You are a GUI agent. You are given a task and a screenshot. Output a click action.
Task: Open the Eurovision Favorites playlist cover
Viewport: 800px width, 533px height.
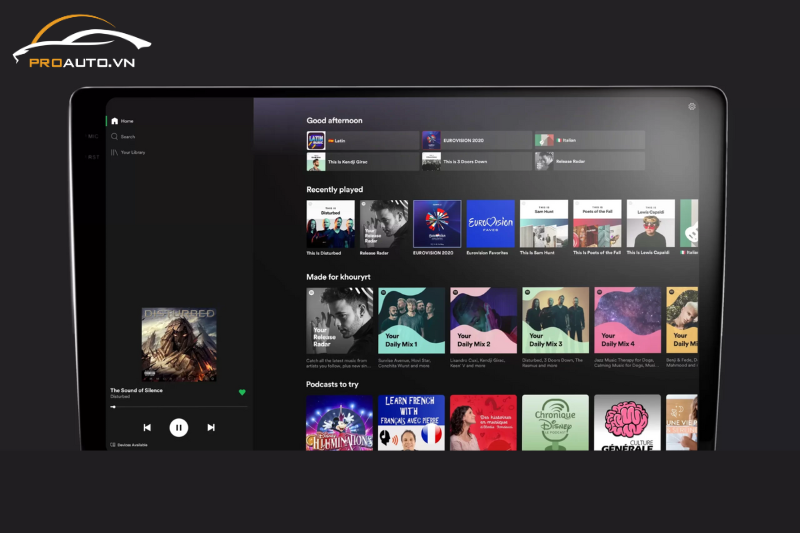(x=490, y=224)
